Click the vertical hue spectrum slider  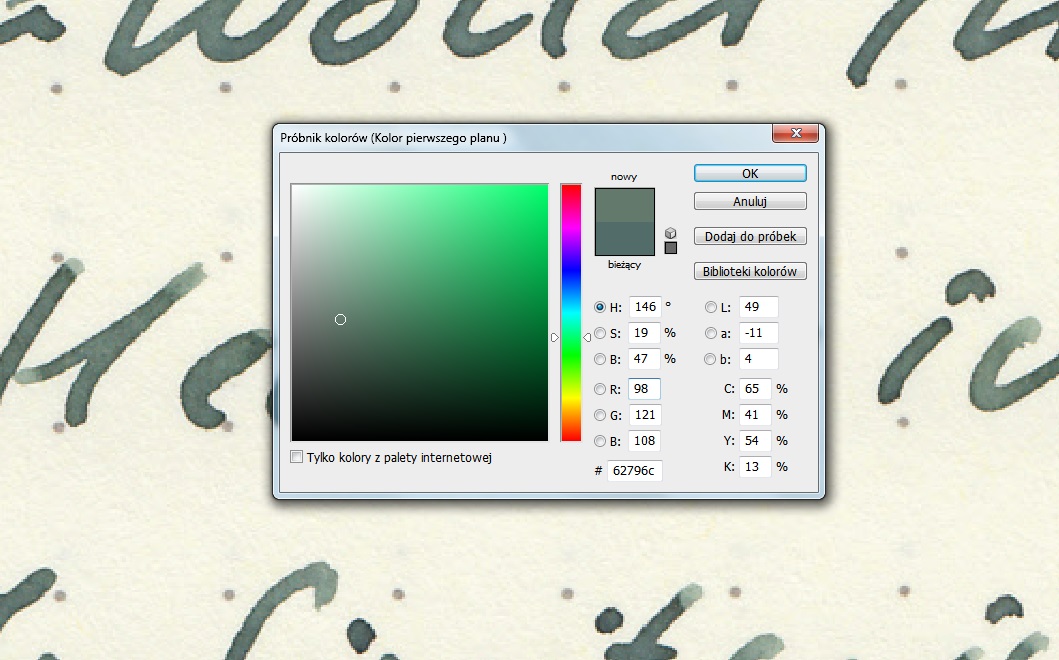[x=570, y=312]
